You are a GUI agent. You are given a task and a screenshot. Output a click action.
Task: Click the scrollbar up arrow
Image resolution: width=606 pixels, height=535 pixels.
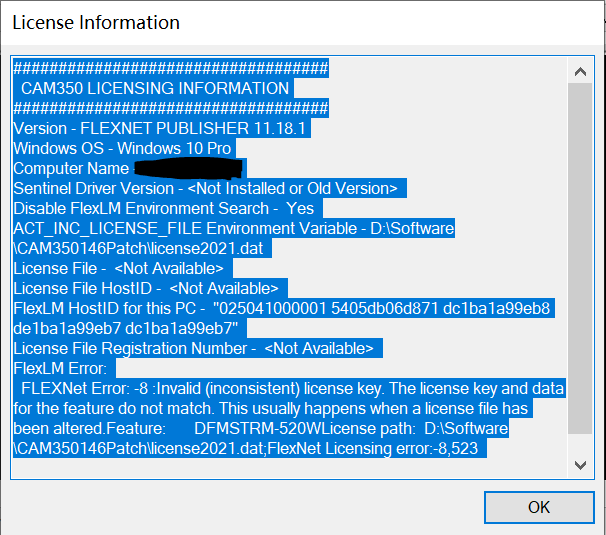pos(580,72)
